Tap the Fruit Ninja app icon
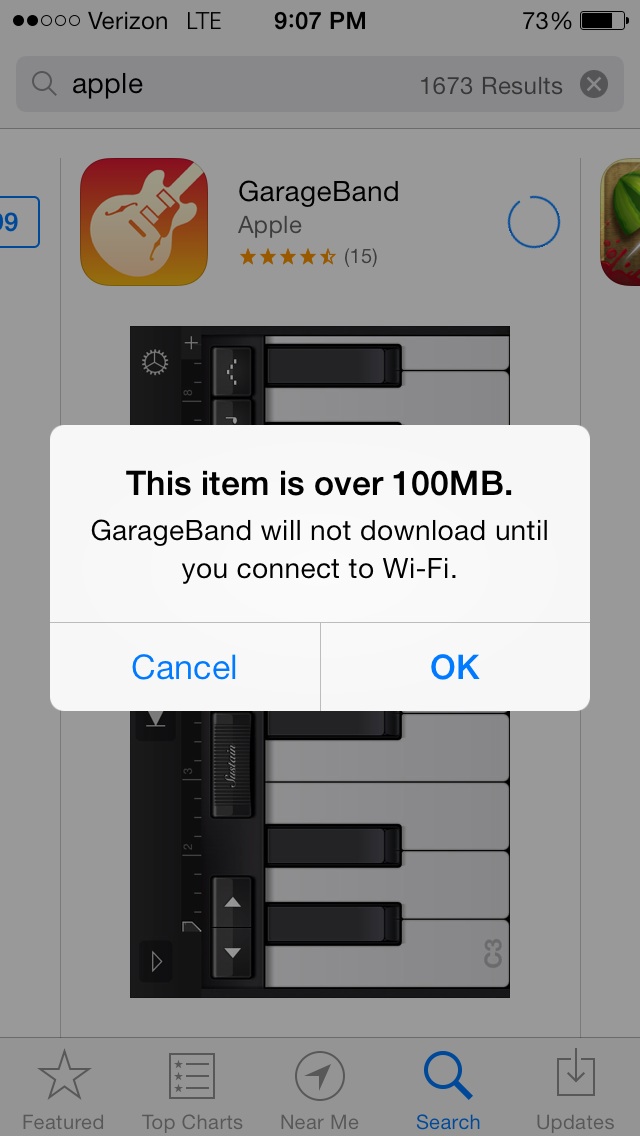640x1136 pixels. (620, 222)
